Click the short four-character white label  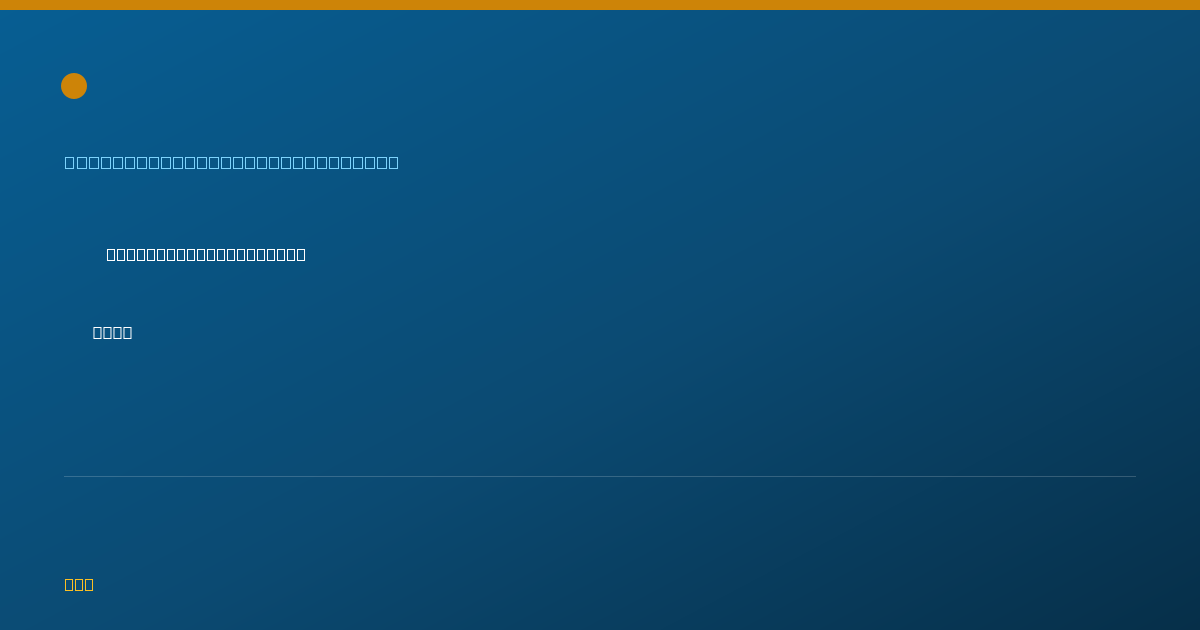click(112, 332)
